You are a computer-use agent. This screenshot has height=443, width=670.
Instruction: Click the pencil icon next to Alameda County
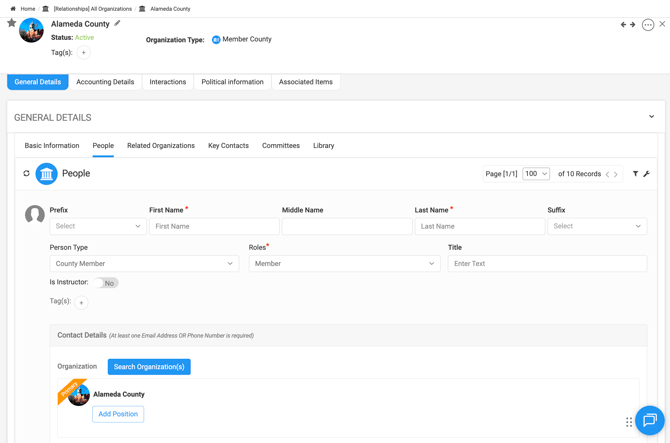tap(117, 23)
